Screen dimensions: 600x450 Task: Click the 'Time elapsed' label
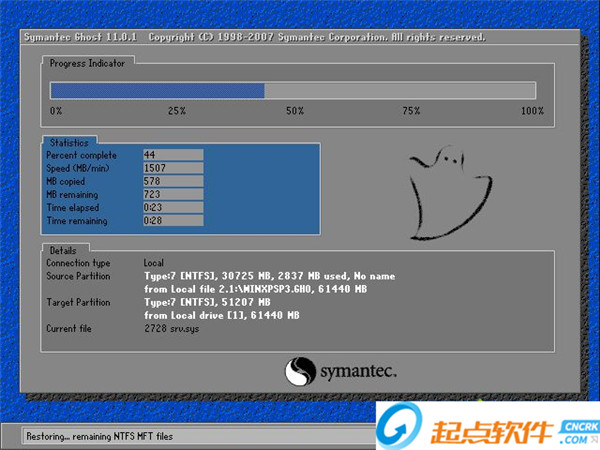click(73, 208)
